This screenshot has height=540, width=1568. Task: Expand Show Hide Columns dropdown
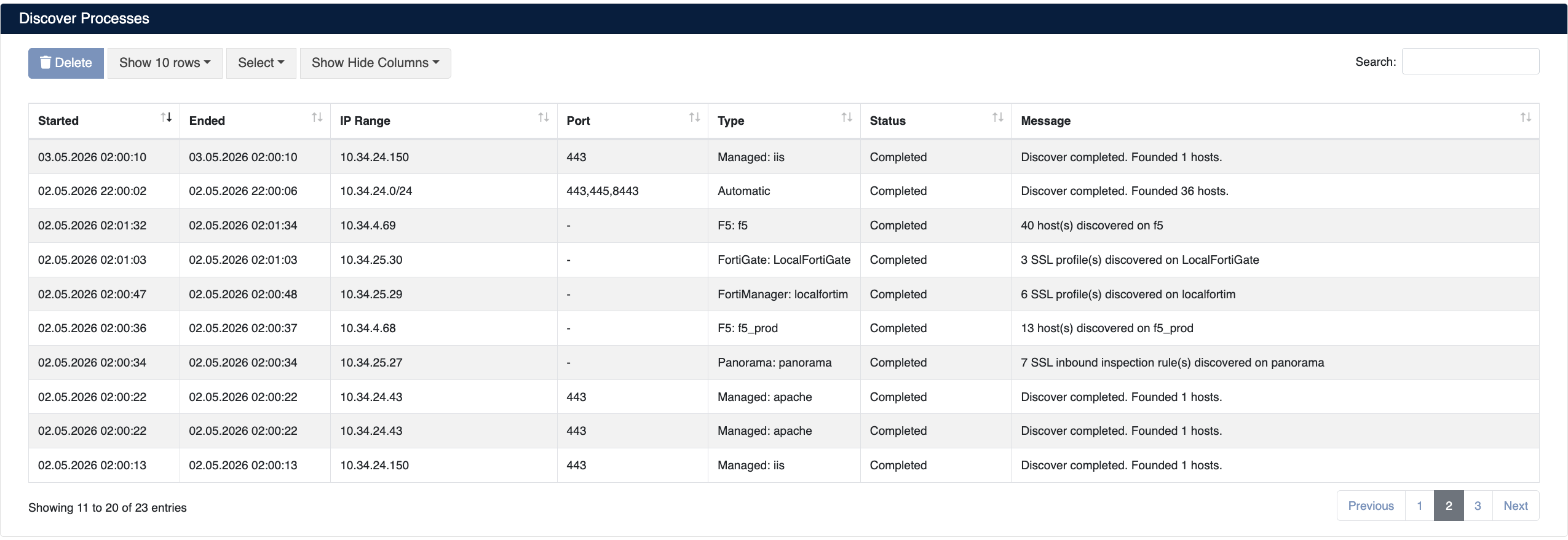coord(376,63)
